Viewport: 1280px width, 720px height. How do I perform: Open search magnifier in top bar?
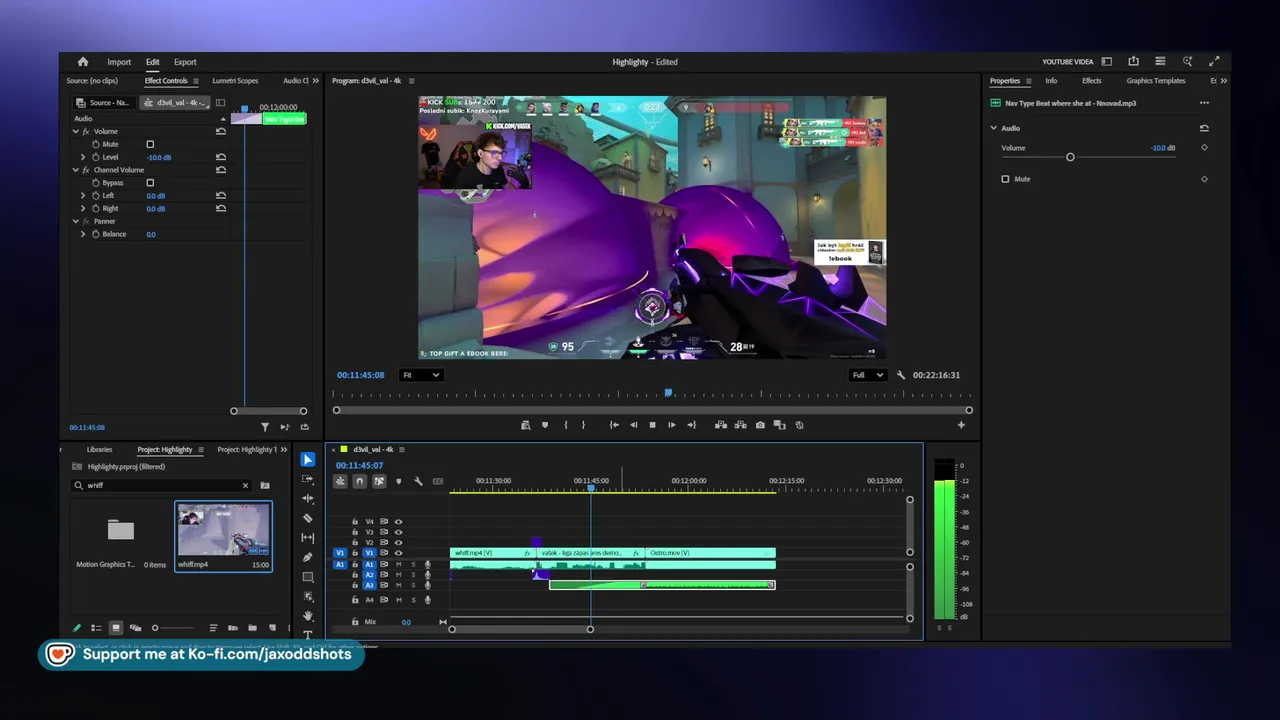pos(1187,62)
